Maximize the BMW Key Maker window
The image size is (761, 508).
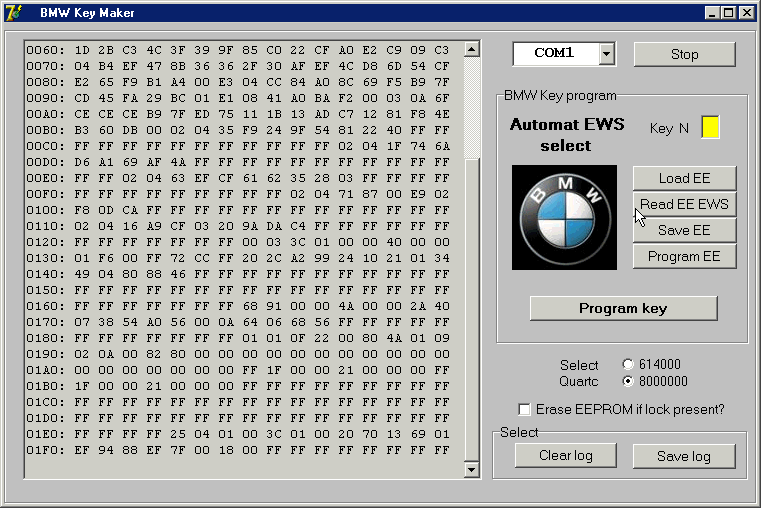tap(729, 13)
